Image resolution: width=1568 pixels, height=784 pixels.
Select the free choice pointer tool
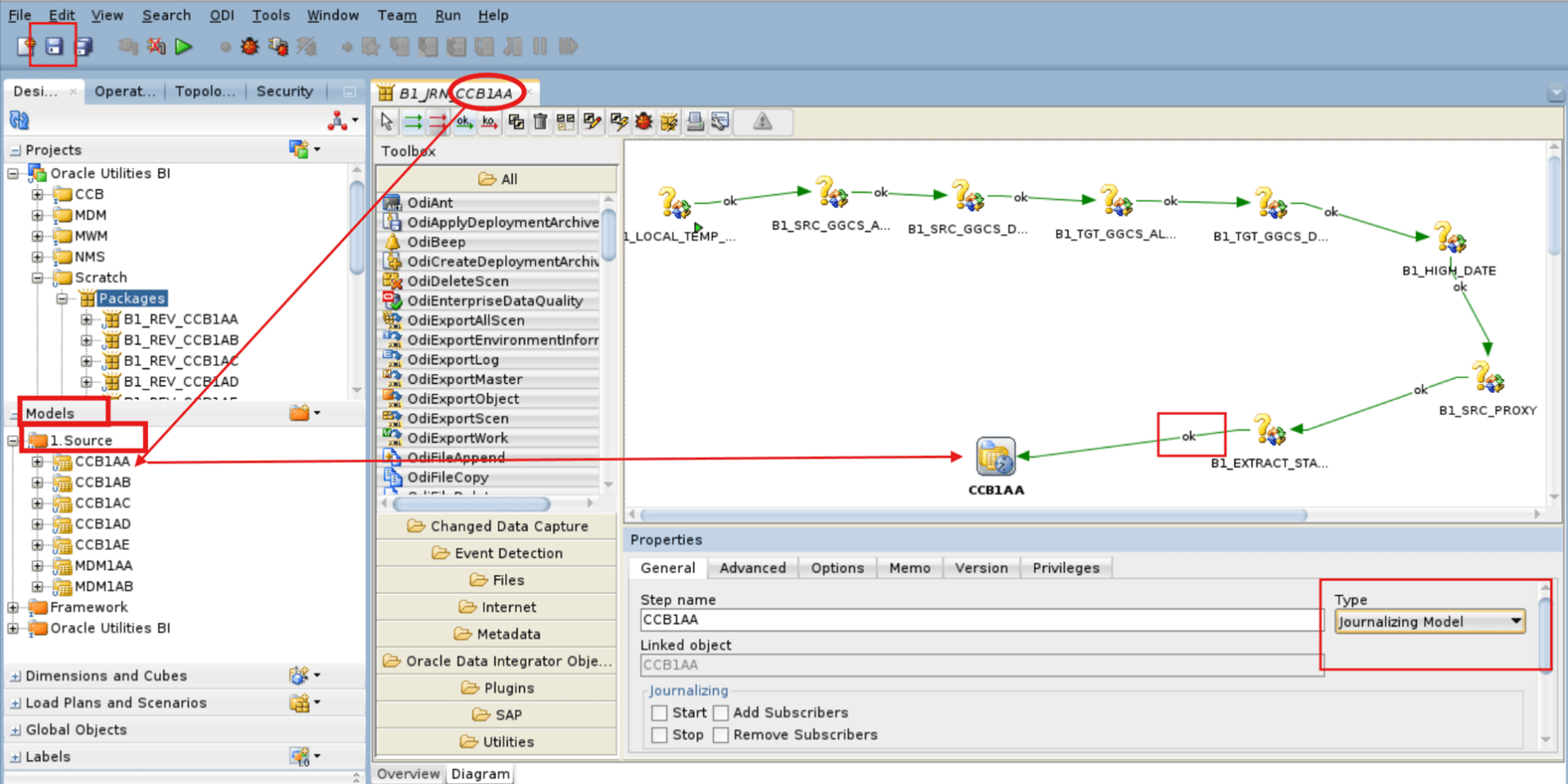coord(386,122)
